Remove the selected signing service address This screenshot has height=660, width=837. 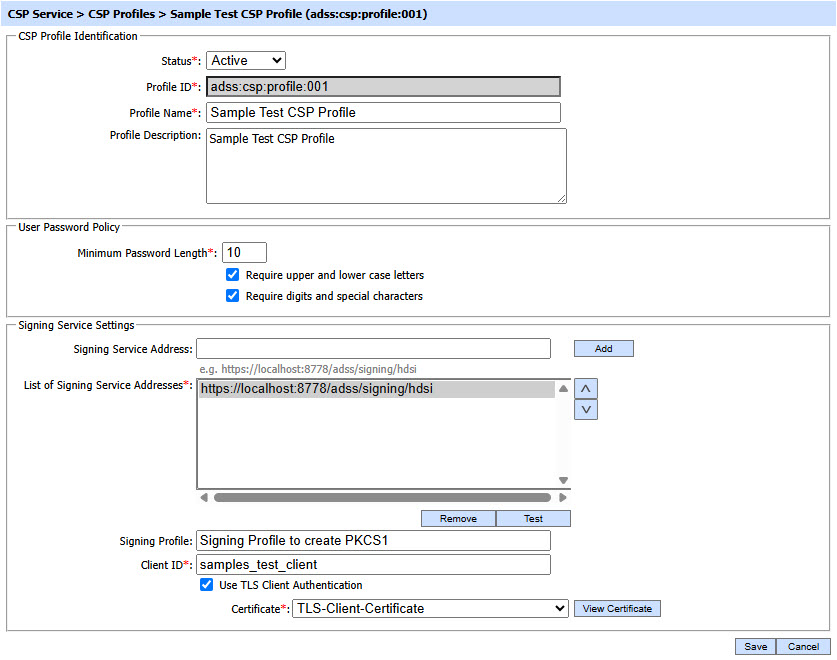(x=458, y=519)
